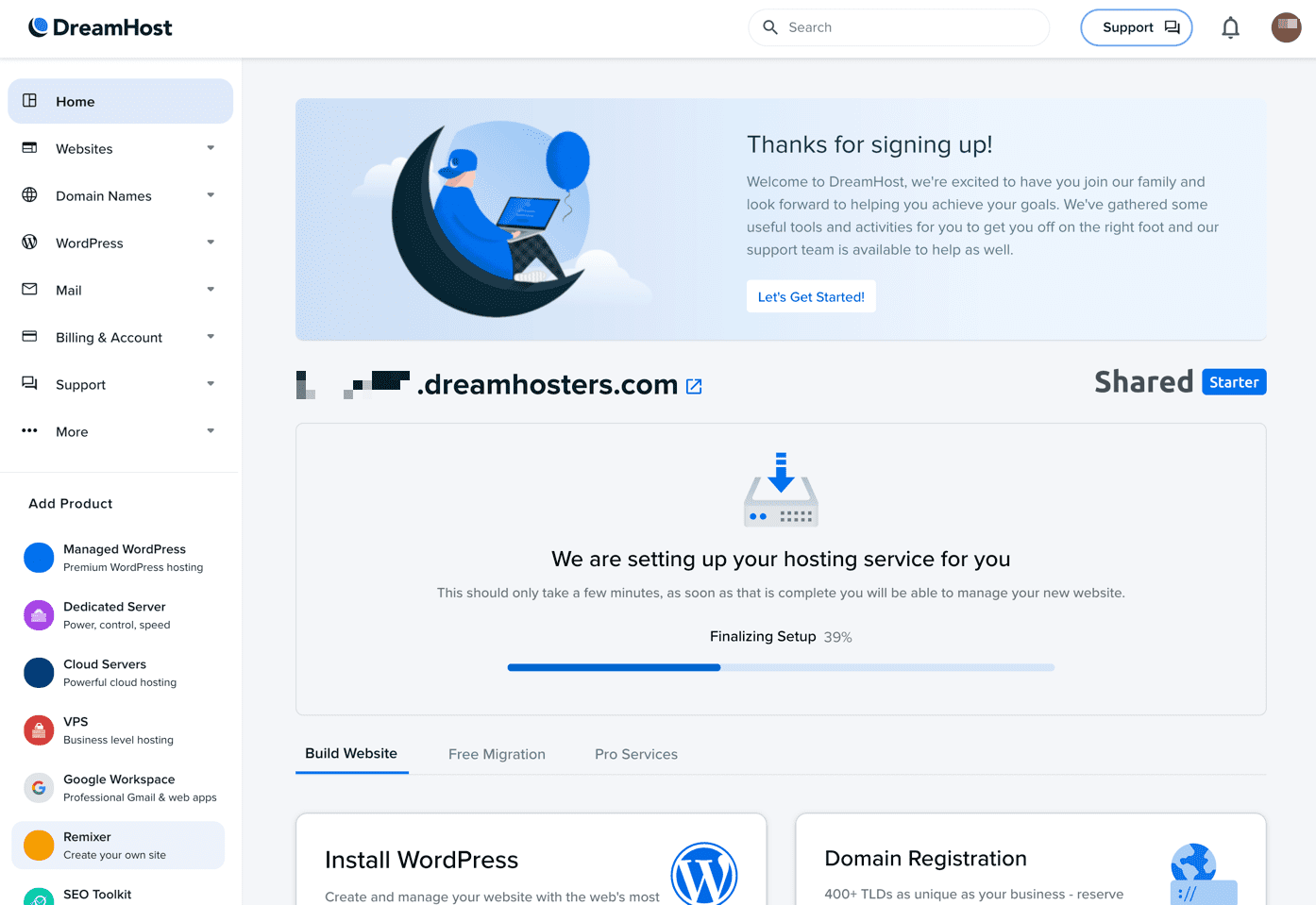
Task: Click the "Thanks for signing up!" heading
Action: pos(869,144)
